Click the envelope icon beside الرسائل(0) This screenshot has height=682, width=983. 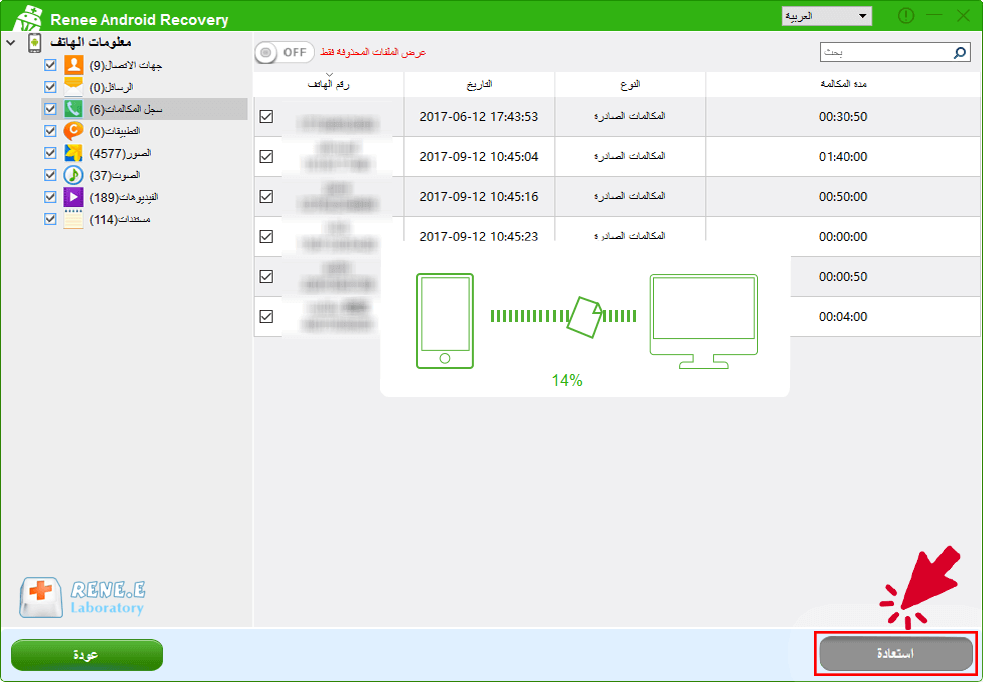(x=73, y=87)
